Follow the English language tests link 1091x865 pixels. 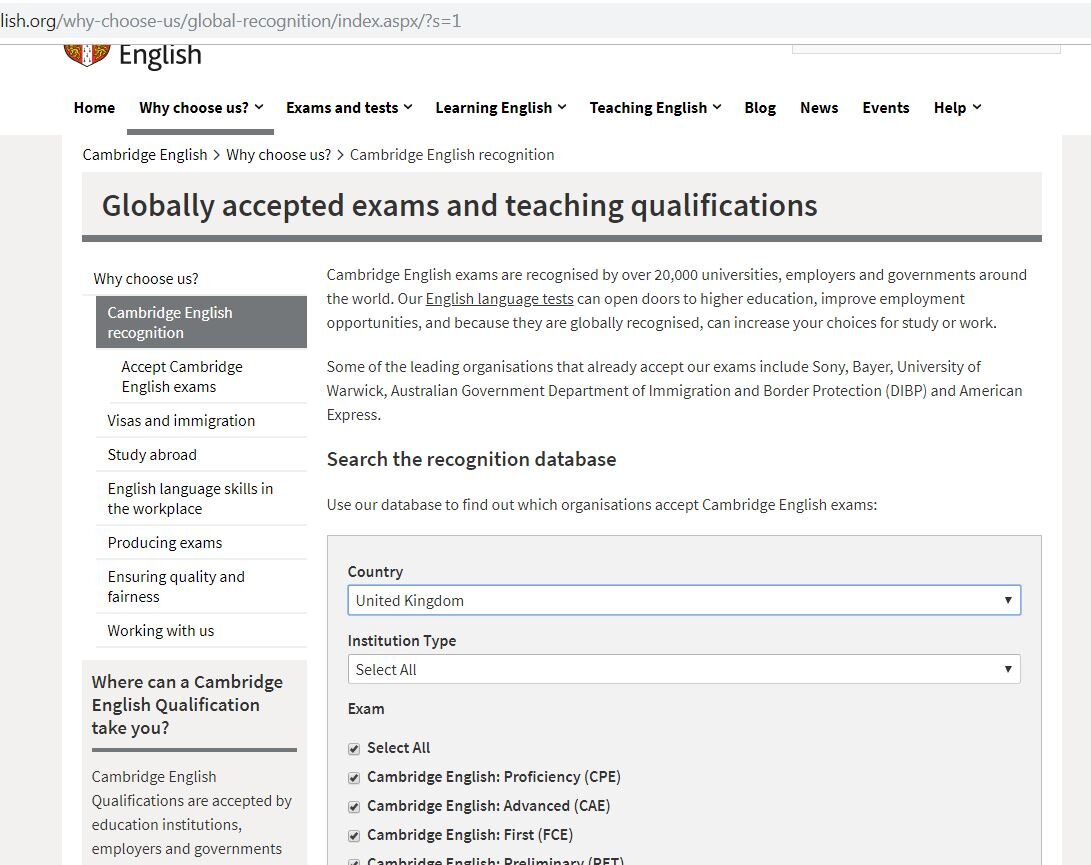click(499, 298)
